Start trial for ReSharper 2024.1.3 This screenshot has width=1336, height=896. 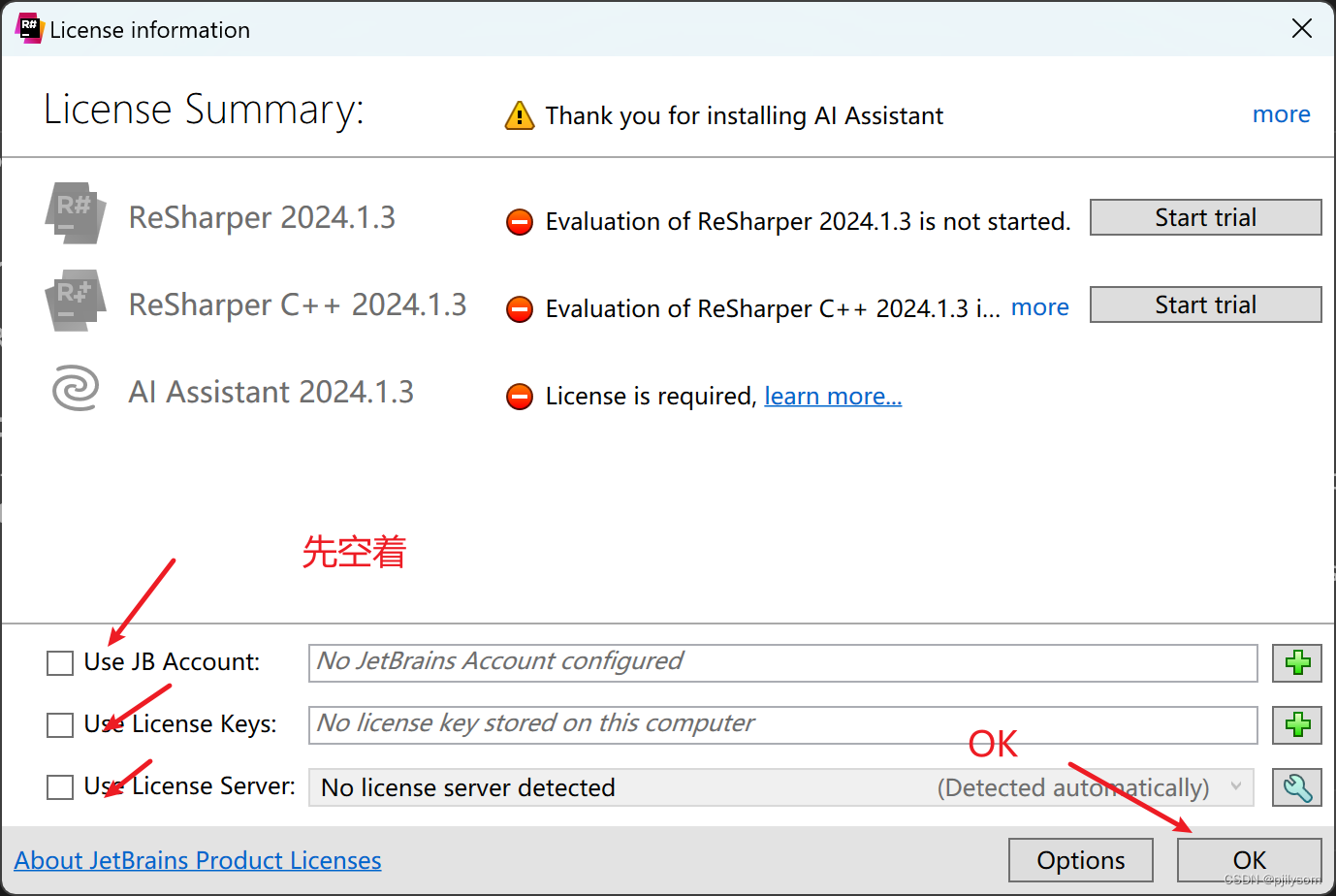point(1205,217)
